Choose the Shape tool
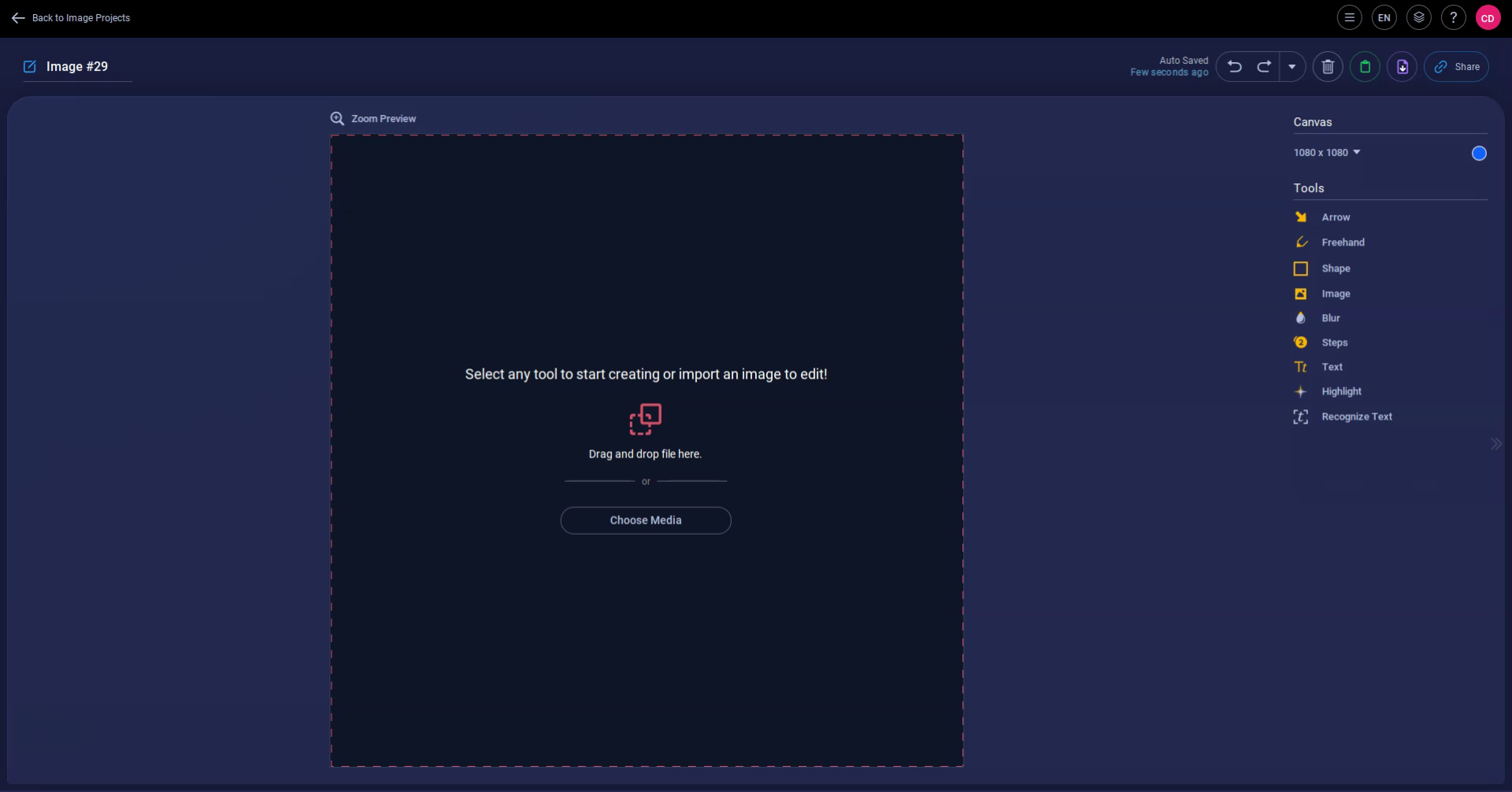1512x792 pixels. 1335,268
